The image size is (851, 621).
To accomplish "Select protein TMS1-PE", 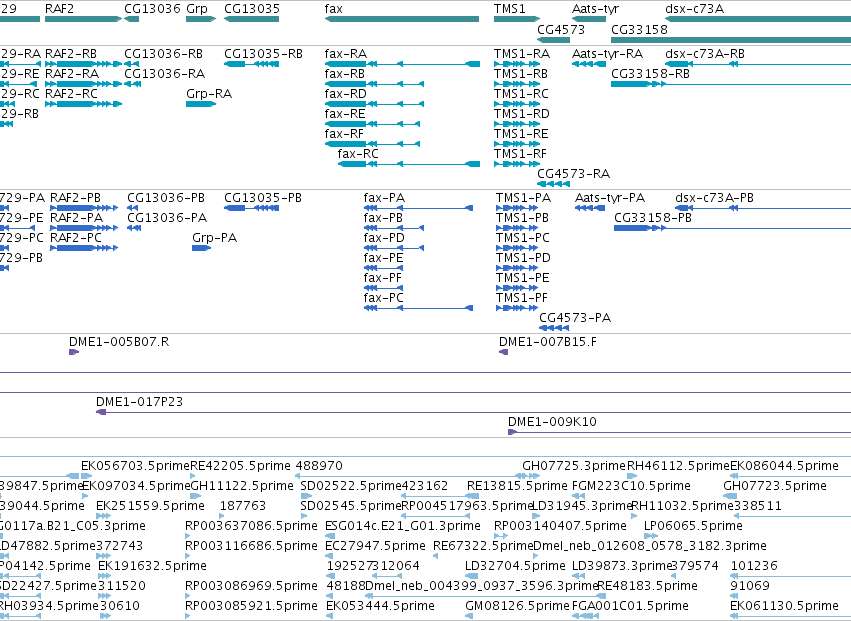I will [x=523, y=278].
